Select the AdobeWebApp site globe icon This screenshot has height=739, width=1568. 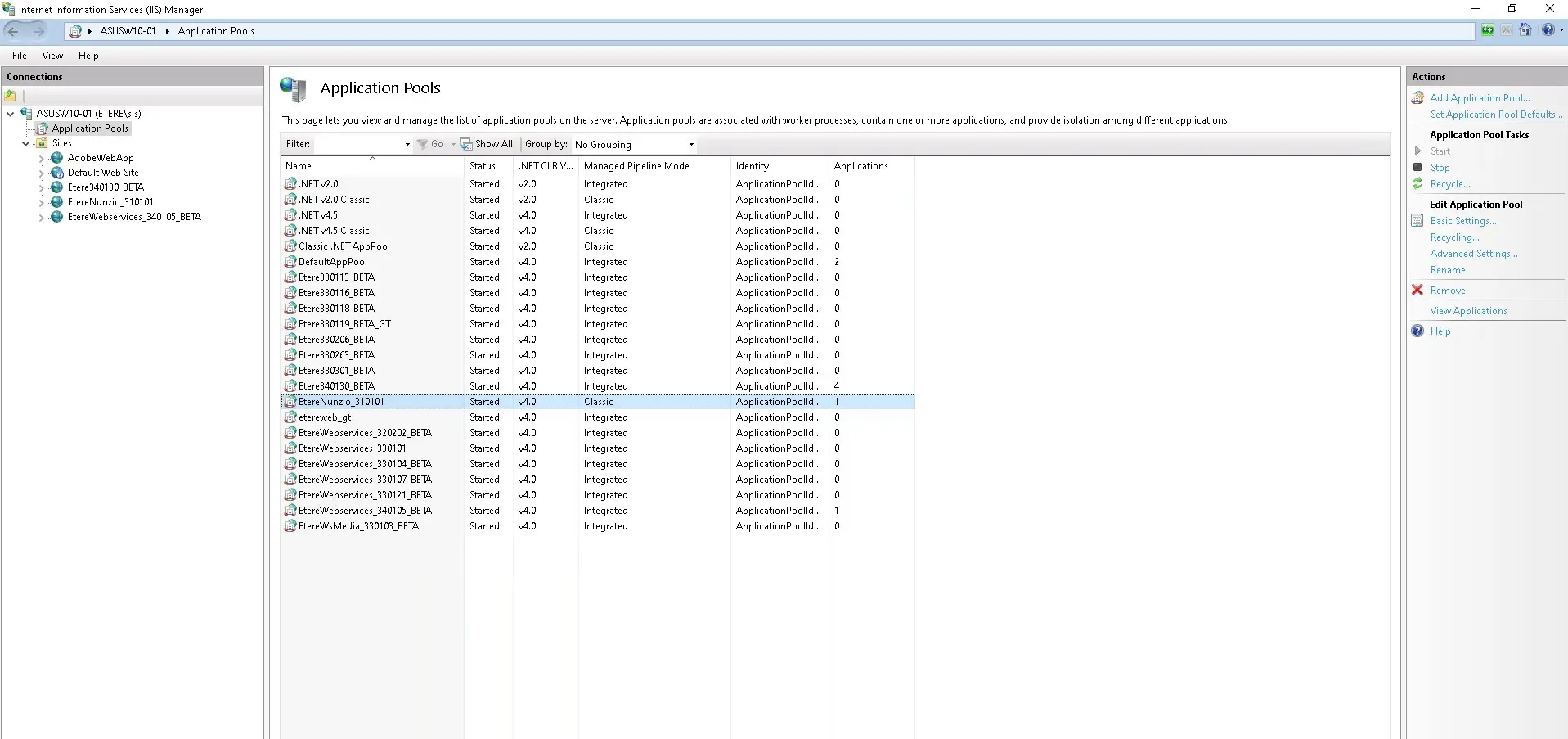(x=57, y=158)
